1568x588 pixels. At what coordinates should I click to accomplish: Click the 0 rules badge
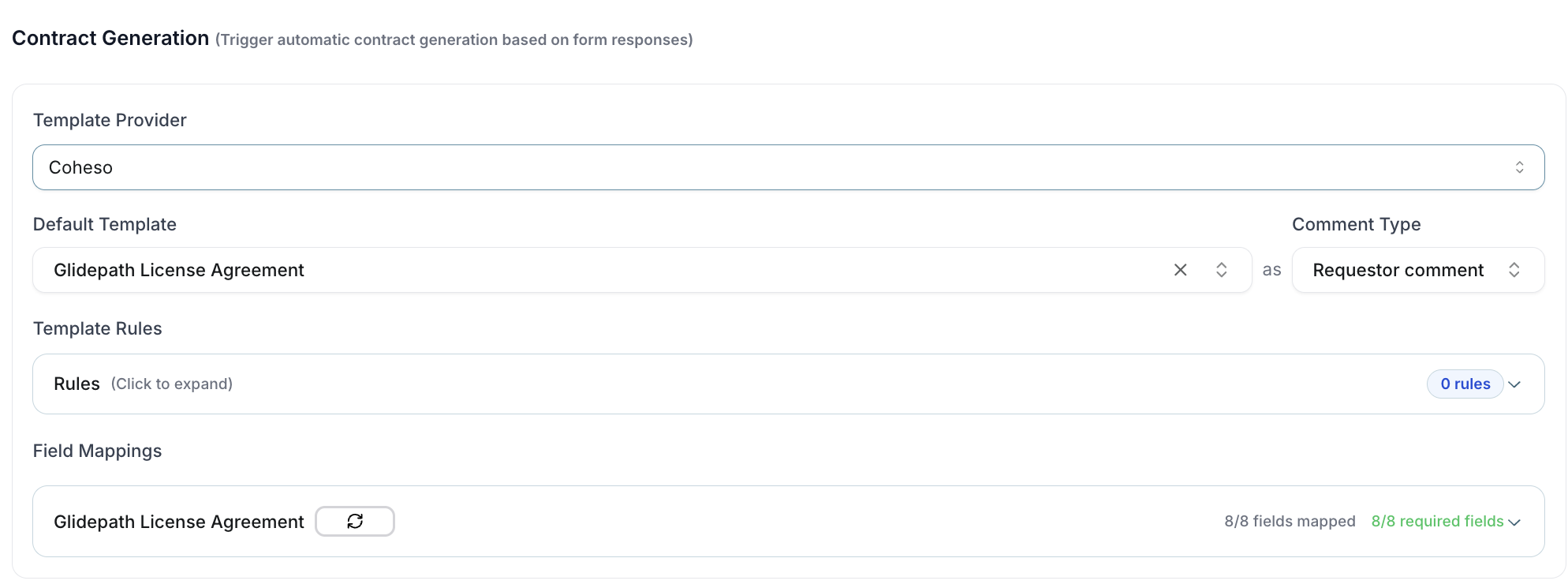[x=1465, y=384]
